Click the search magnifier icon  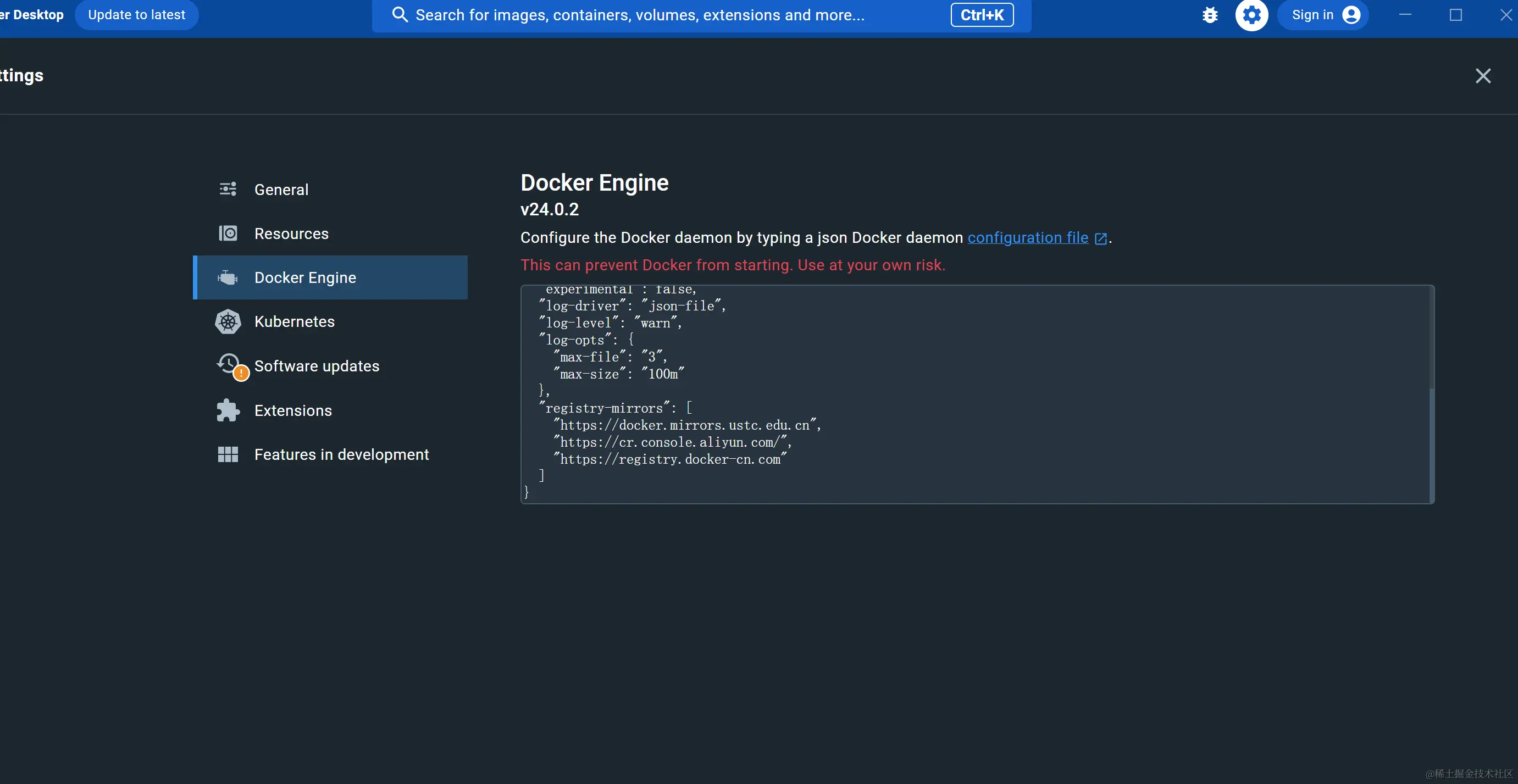tap(400, 15)
